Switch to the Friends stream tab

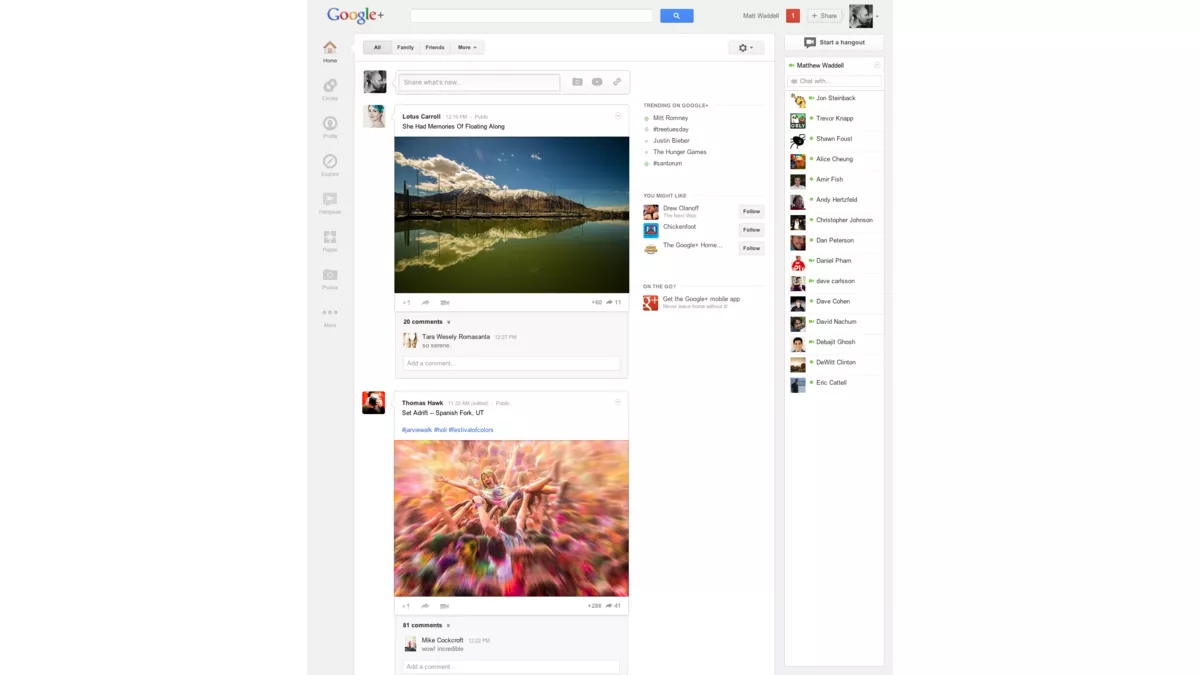pyautogui.click(x=434, y=47)
